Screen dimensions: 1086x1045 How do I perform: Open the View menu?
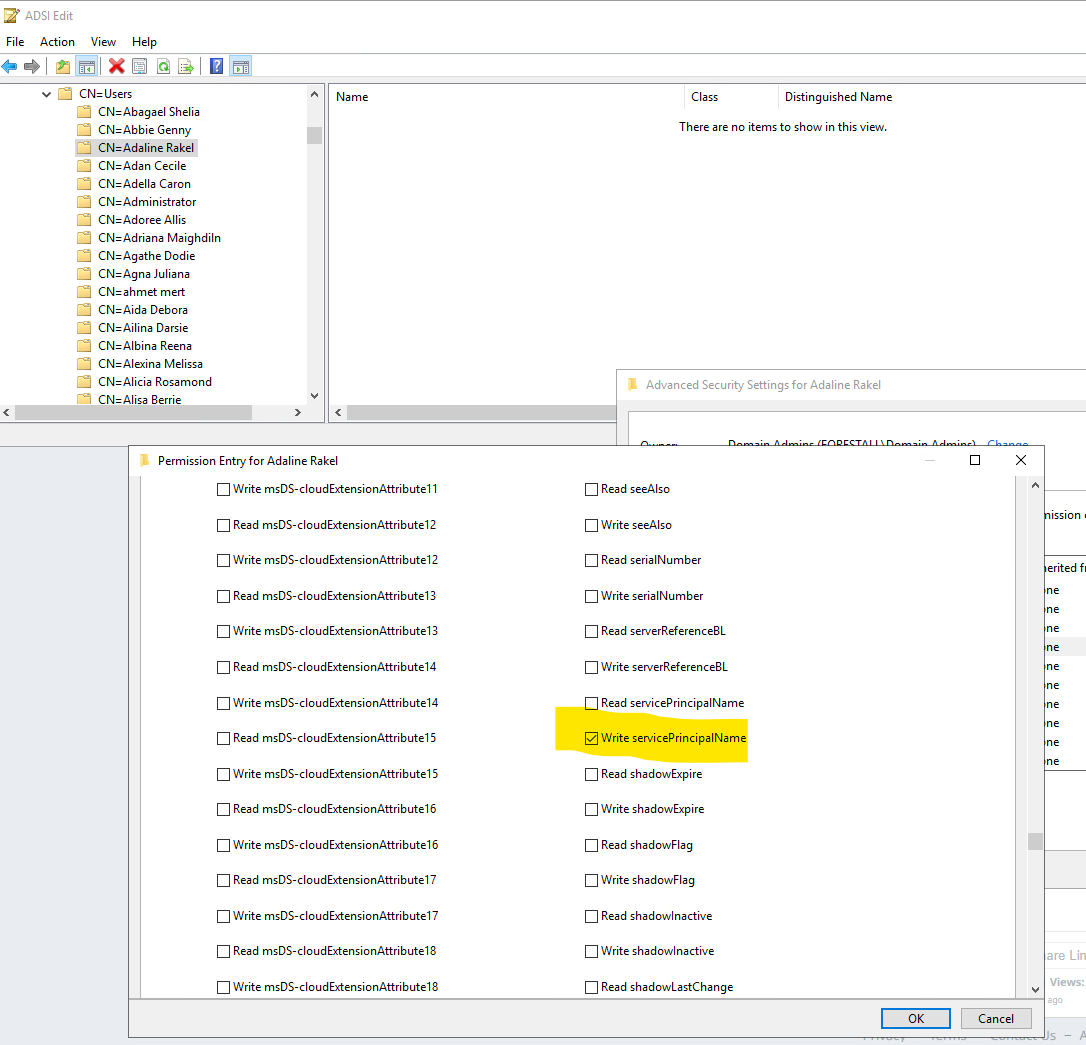coord(103,42)
